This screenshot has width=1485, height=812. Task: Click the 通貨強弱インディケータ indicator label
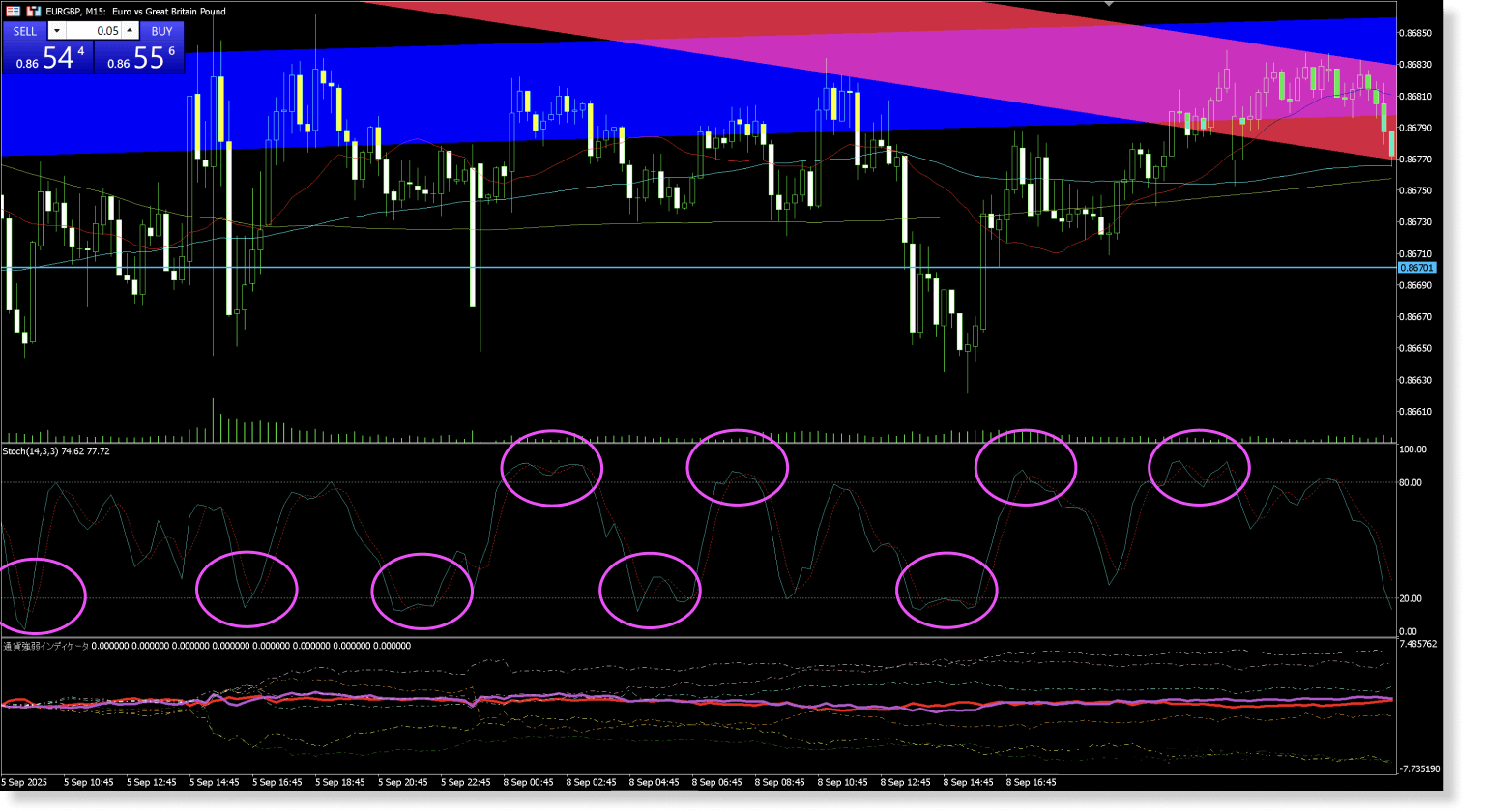[x=44, y=645]
